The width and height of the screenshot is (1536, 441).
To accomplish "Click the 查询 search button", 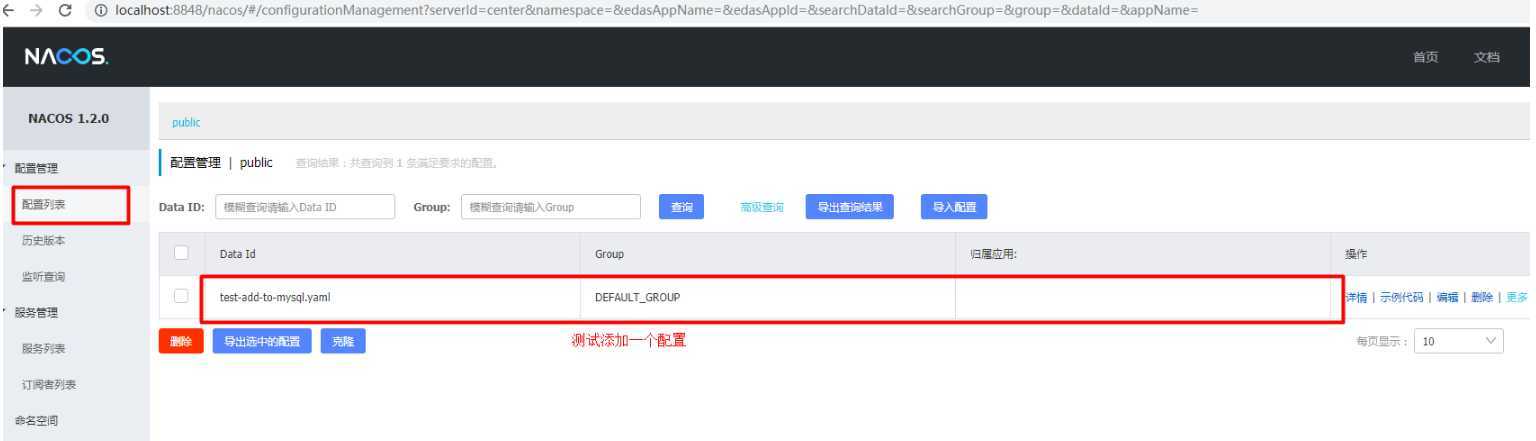I will 681,206.
